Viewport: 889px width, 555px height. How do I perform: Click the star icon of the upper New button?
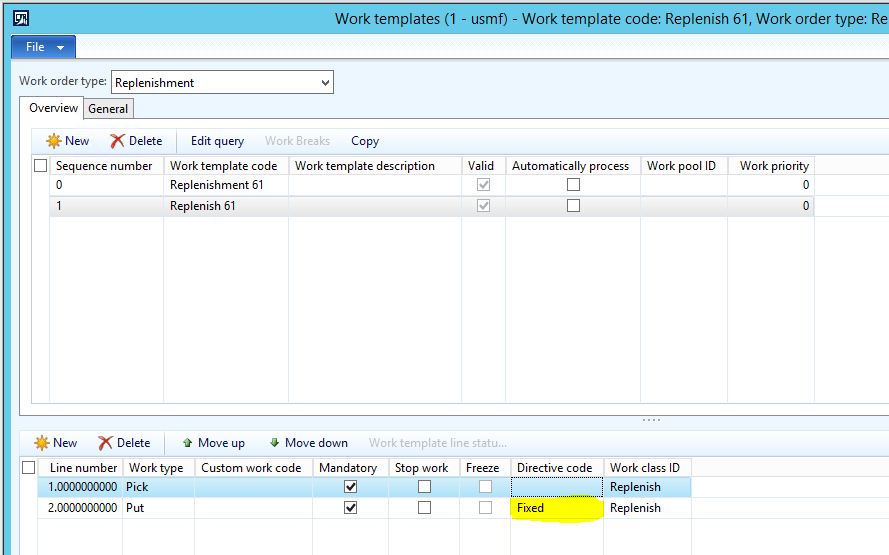tap(54, 141)
